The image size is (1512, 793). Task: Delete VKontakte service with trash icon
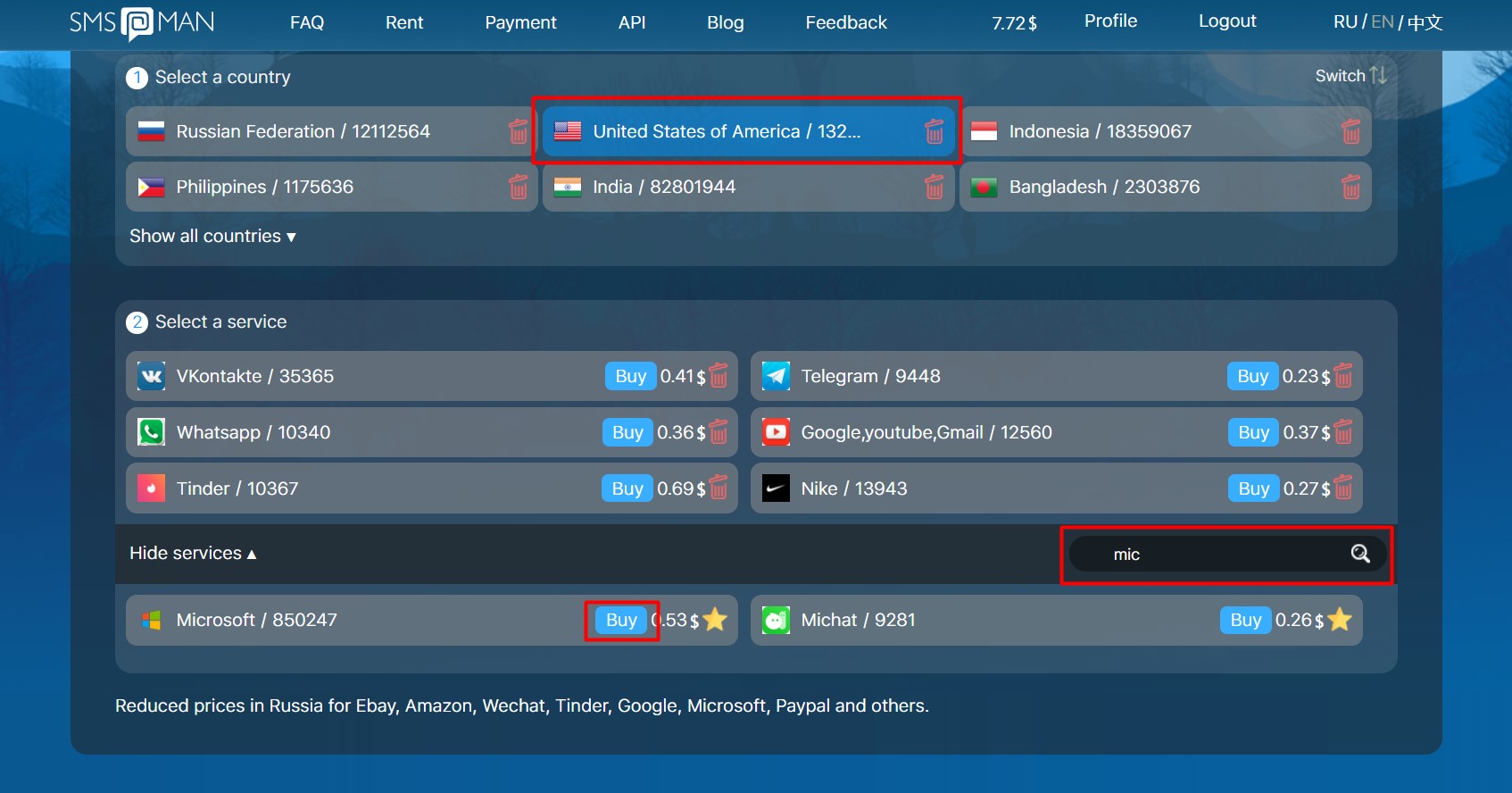(719, 376)
